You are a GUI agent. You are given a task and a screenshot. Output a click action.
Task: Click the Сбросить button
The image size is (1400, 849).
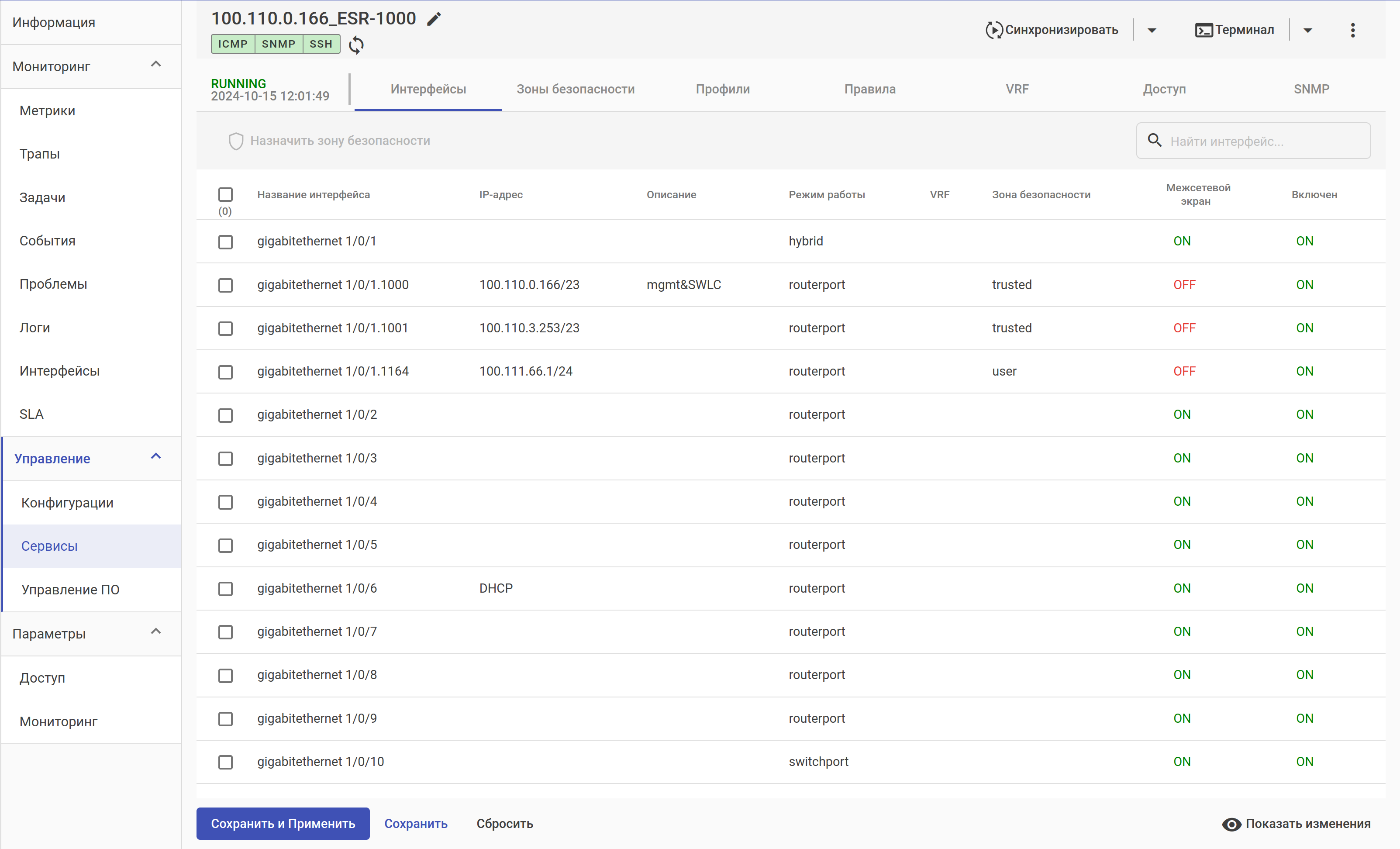click(504, 823)
